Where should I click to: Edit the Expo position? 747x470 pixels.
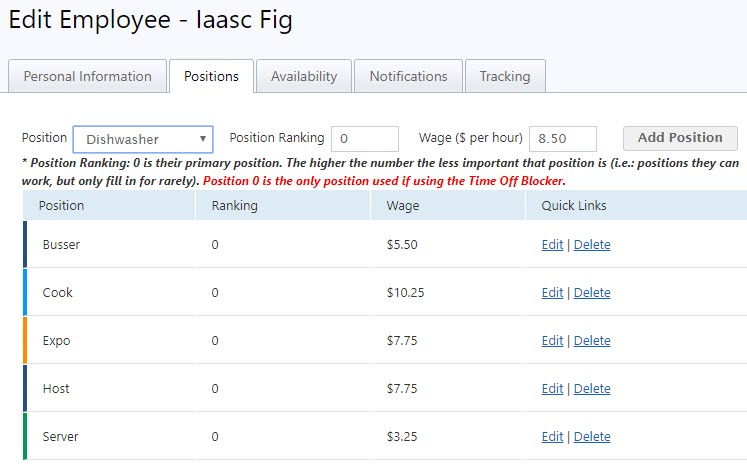point(552,341)
